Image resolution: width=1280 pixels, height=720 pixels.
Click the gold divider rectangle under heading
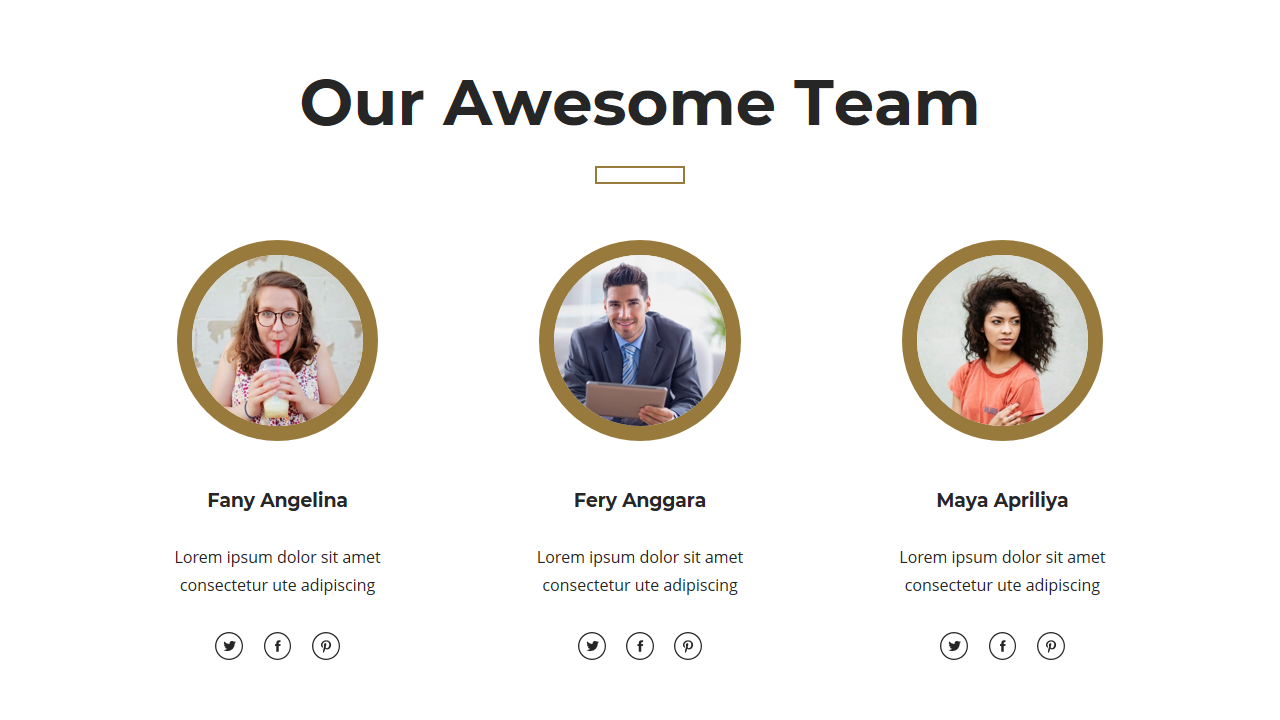pyautogui.click(x=640, y=175)
